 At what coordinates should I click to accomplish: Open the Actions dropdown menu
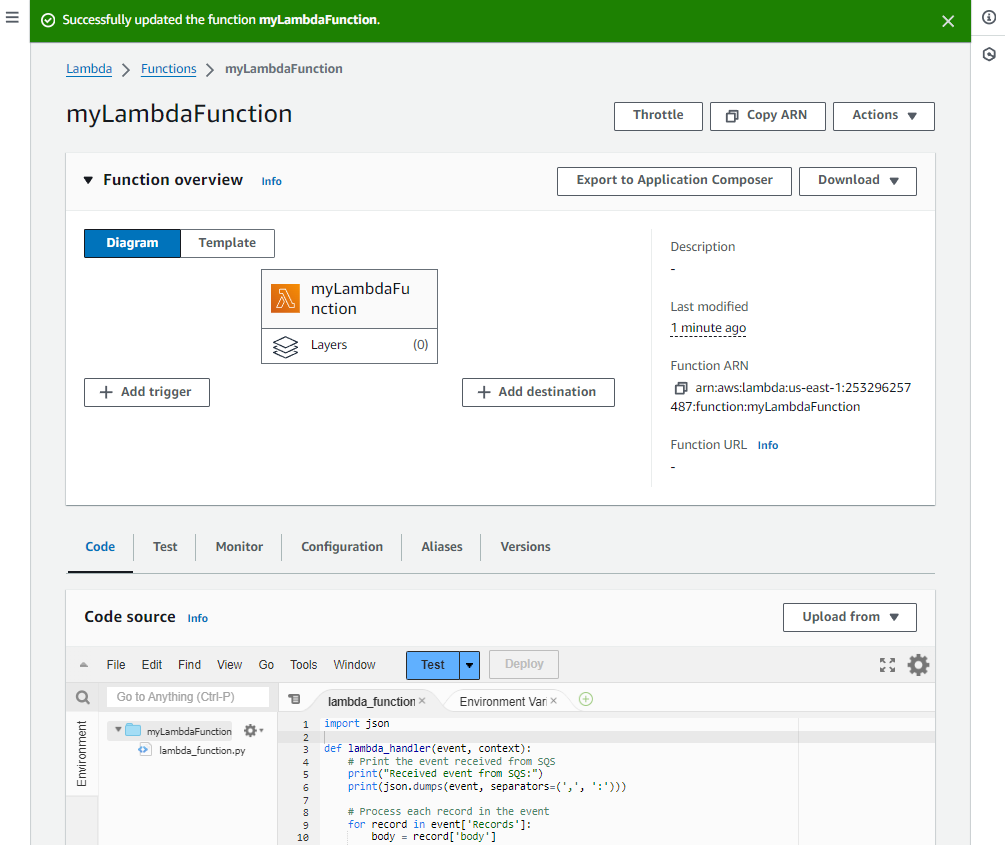coord(883,116)
